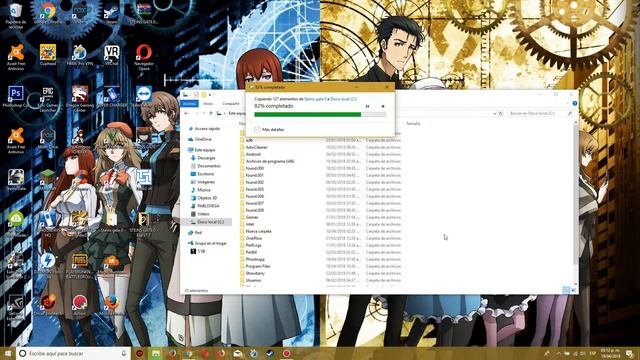This screenshot has height=360, width=640.
Task: Open the Windows Start menu
Action: (7, 353)
